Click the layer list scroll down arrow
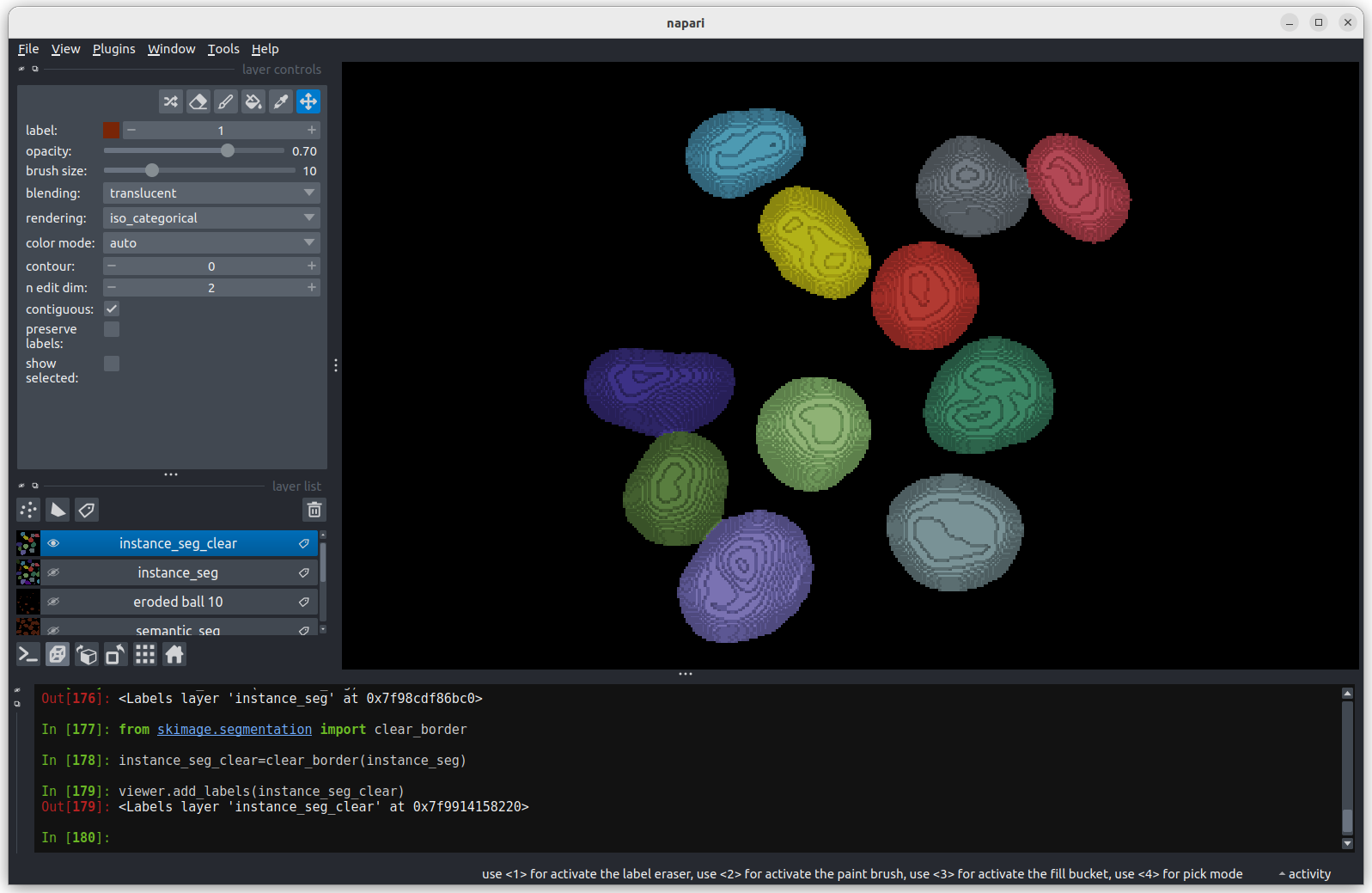 323,629
